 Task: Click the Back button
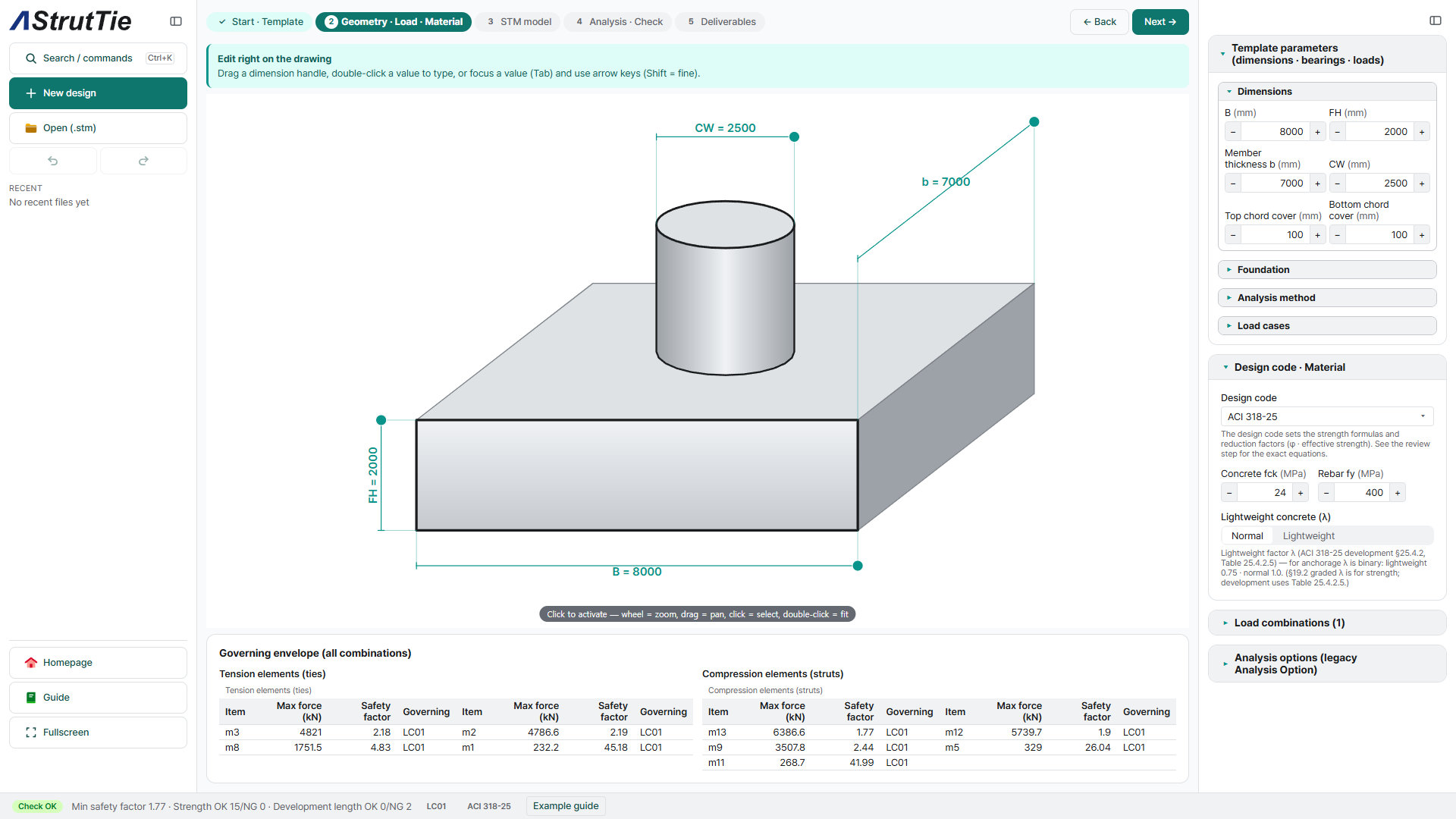coord(1100,22)
